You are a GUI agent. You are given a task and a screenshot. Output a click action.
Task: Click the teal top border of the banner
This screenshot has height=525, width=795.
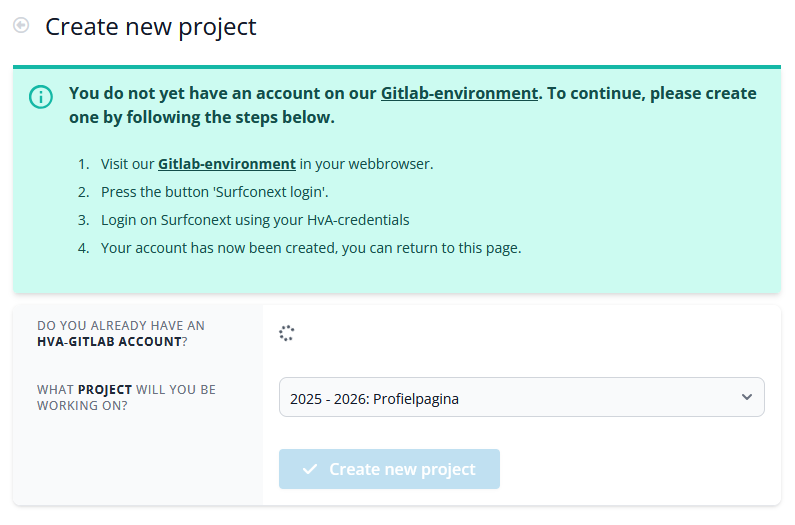(397, 67)
